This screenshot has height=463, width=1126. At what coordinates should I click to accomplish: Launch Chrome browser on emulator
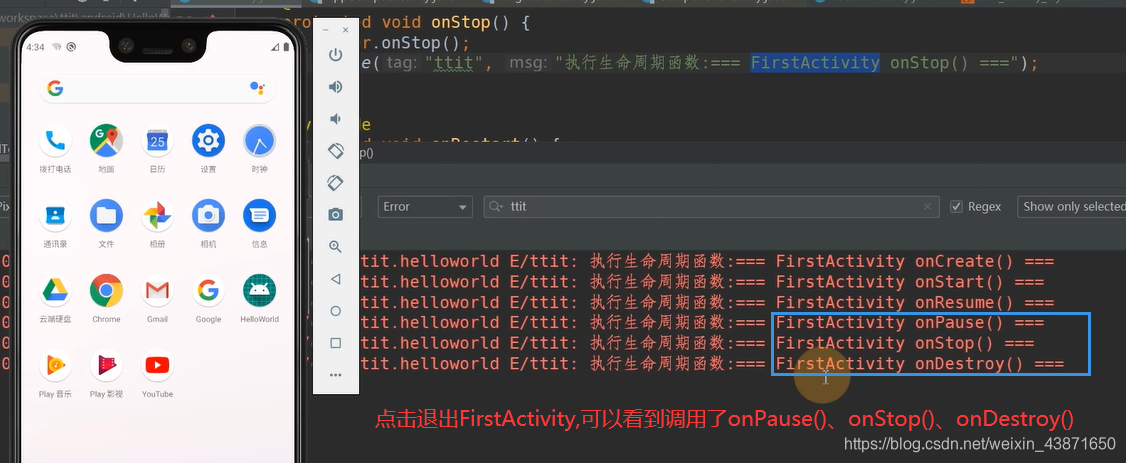106,290
